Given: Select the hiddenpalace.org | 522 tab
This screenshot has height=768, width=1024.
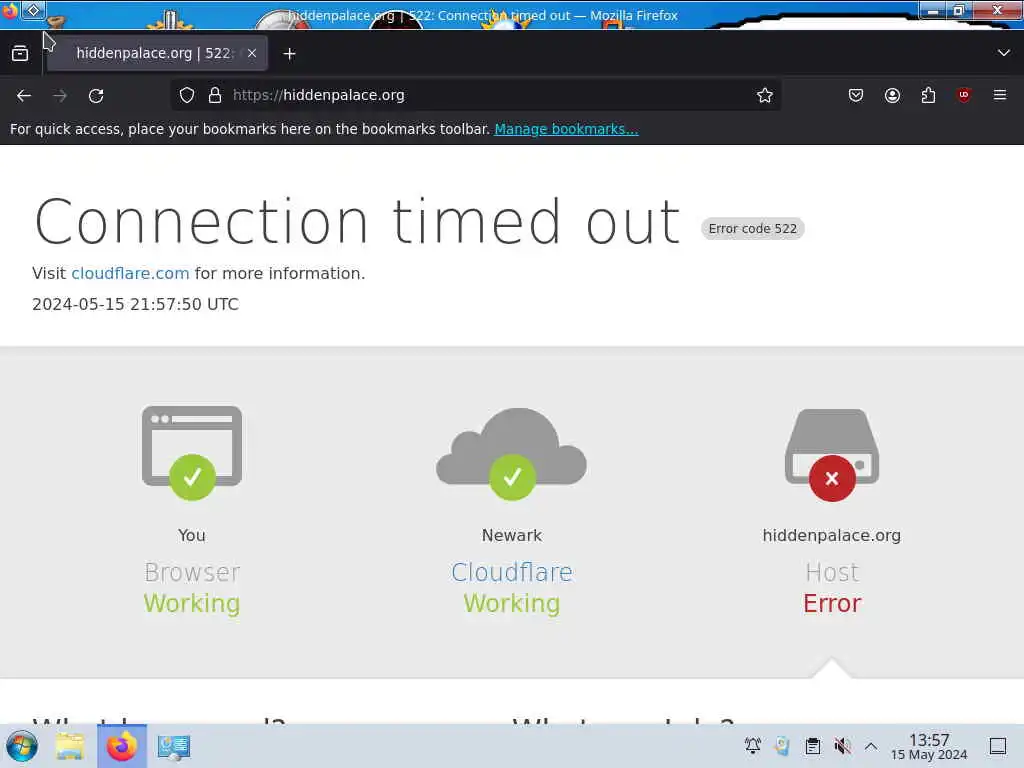Looking at the screenshot, I should 157,54.
